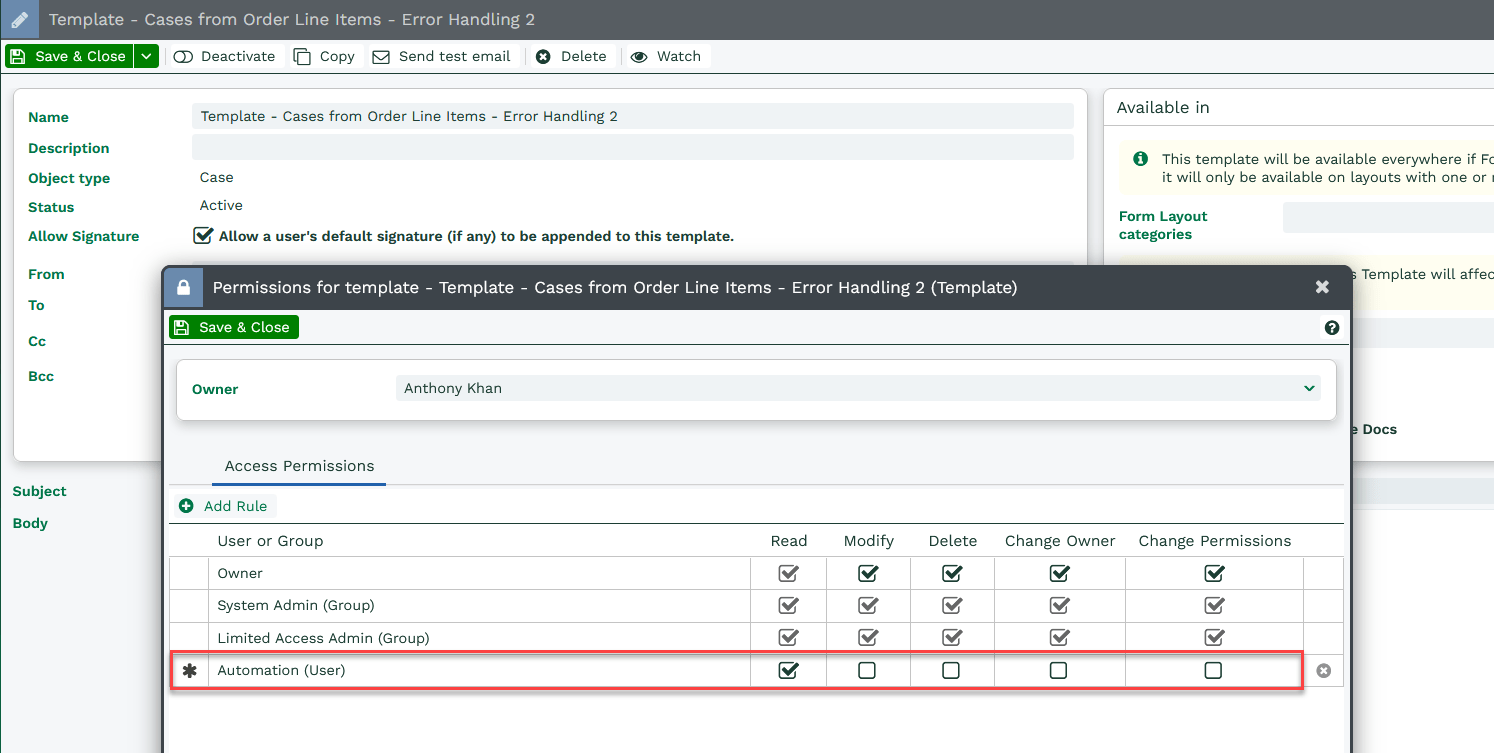Click Save & Close in Permissions dialog
The image size is (1494, 753).
[x=234, y=327]
